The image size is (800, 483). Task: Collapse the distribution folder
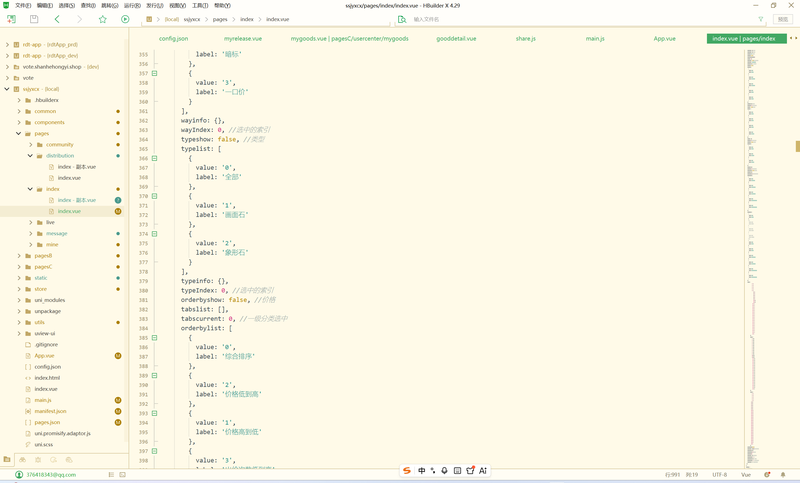click(30, 156)
